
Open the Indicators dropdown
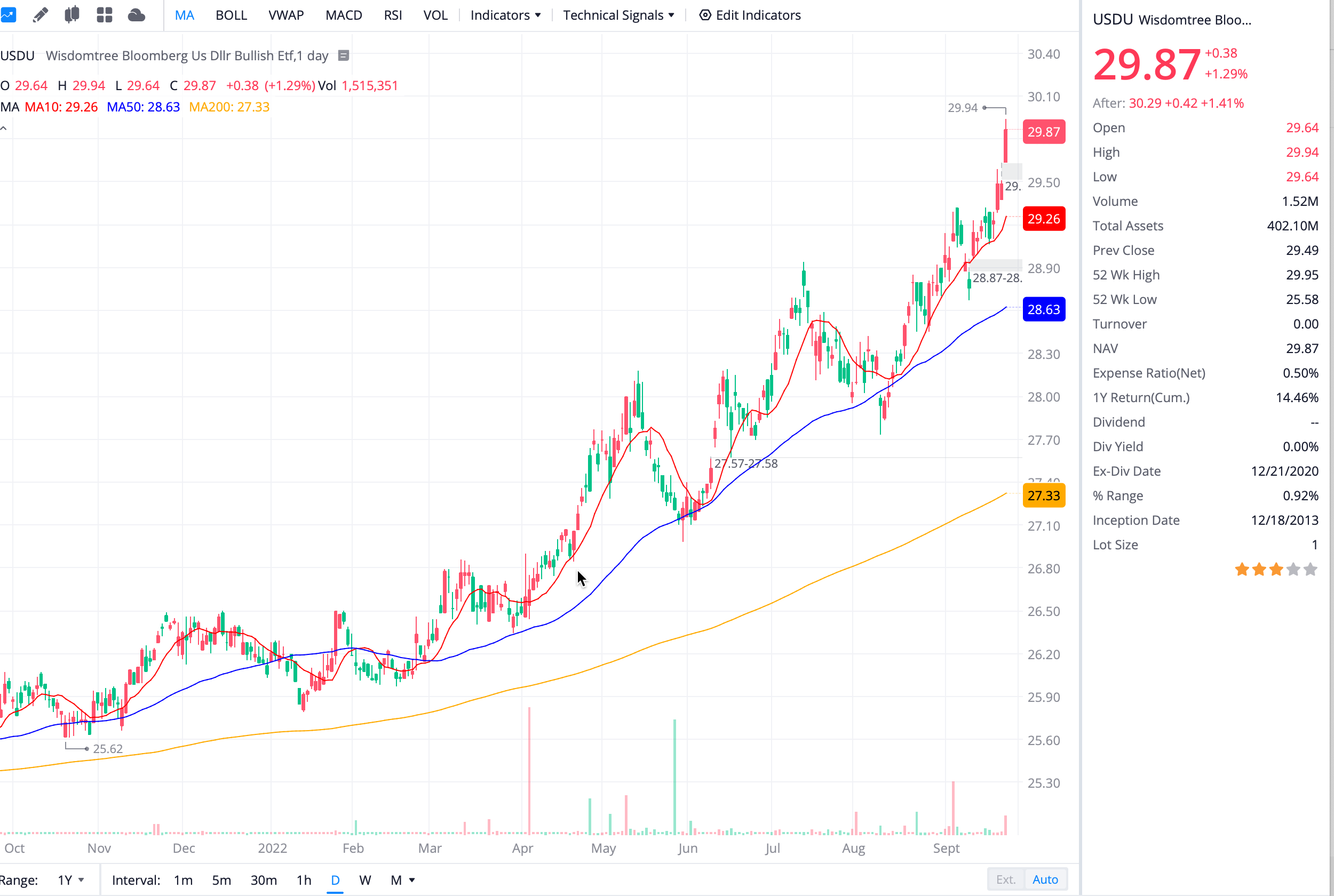click(x=505, y=15)
